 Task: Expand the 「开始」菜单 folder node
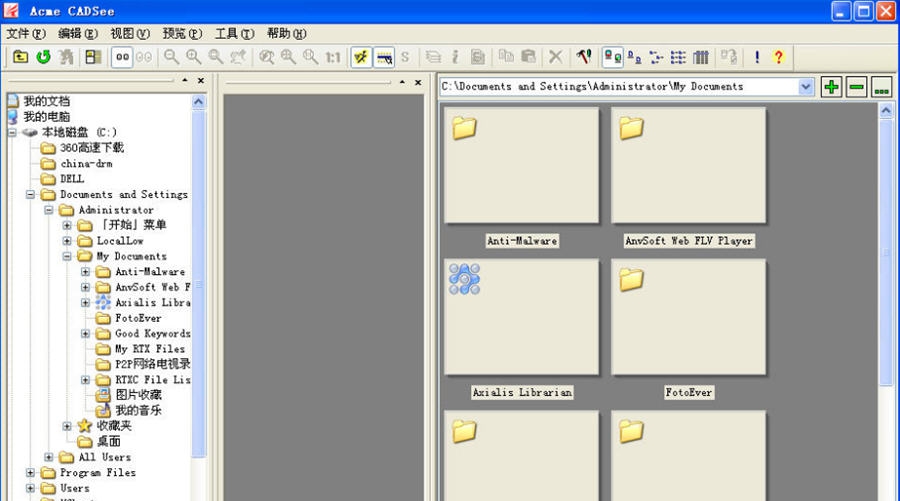coord(67,226)
